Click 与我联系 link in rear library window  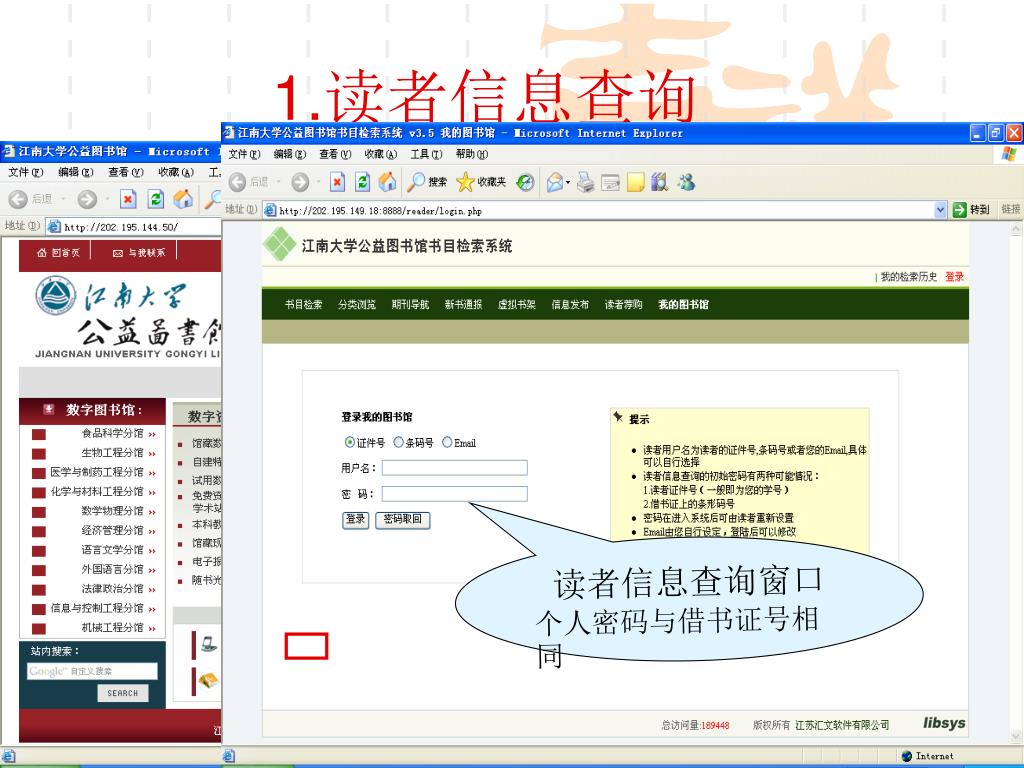(x=139, y=253)
